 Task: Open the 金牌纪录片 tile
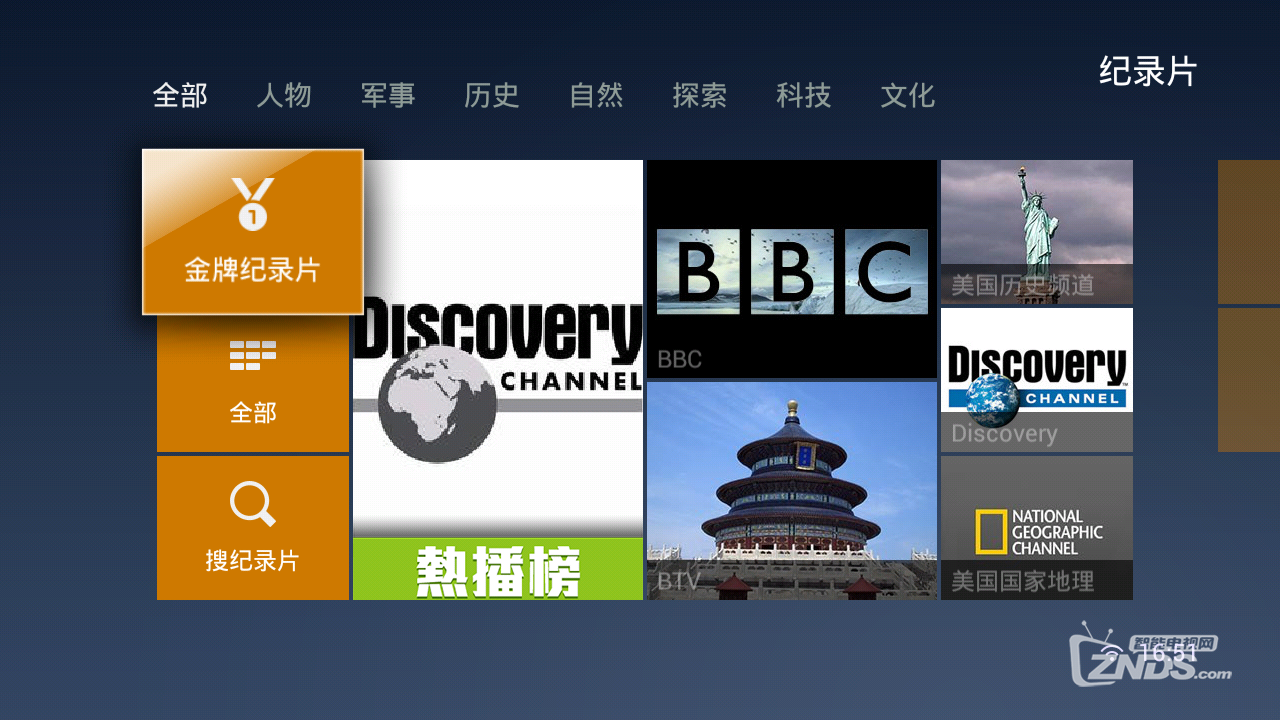tap(253, 232)
